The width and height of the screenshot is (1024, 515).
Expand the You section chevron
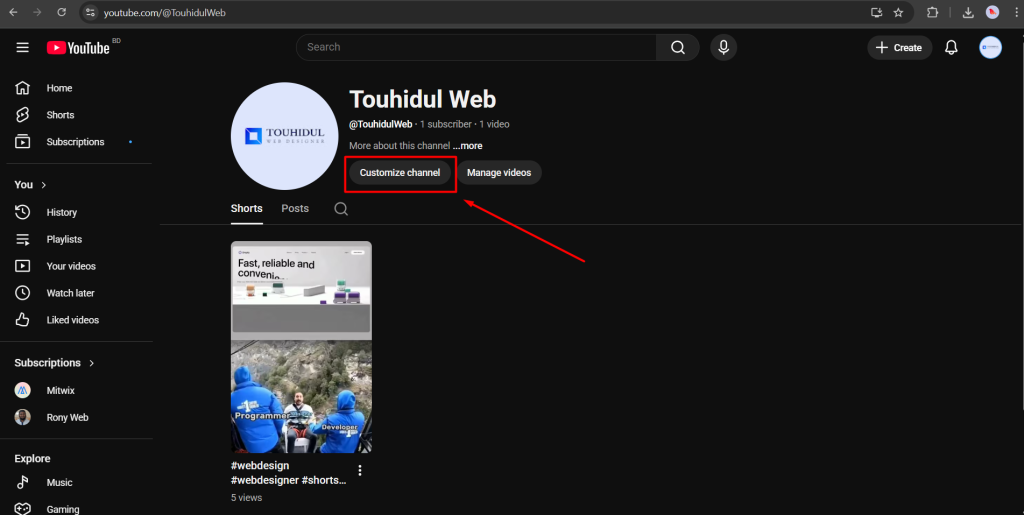44,185
